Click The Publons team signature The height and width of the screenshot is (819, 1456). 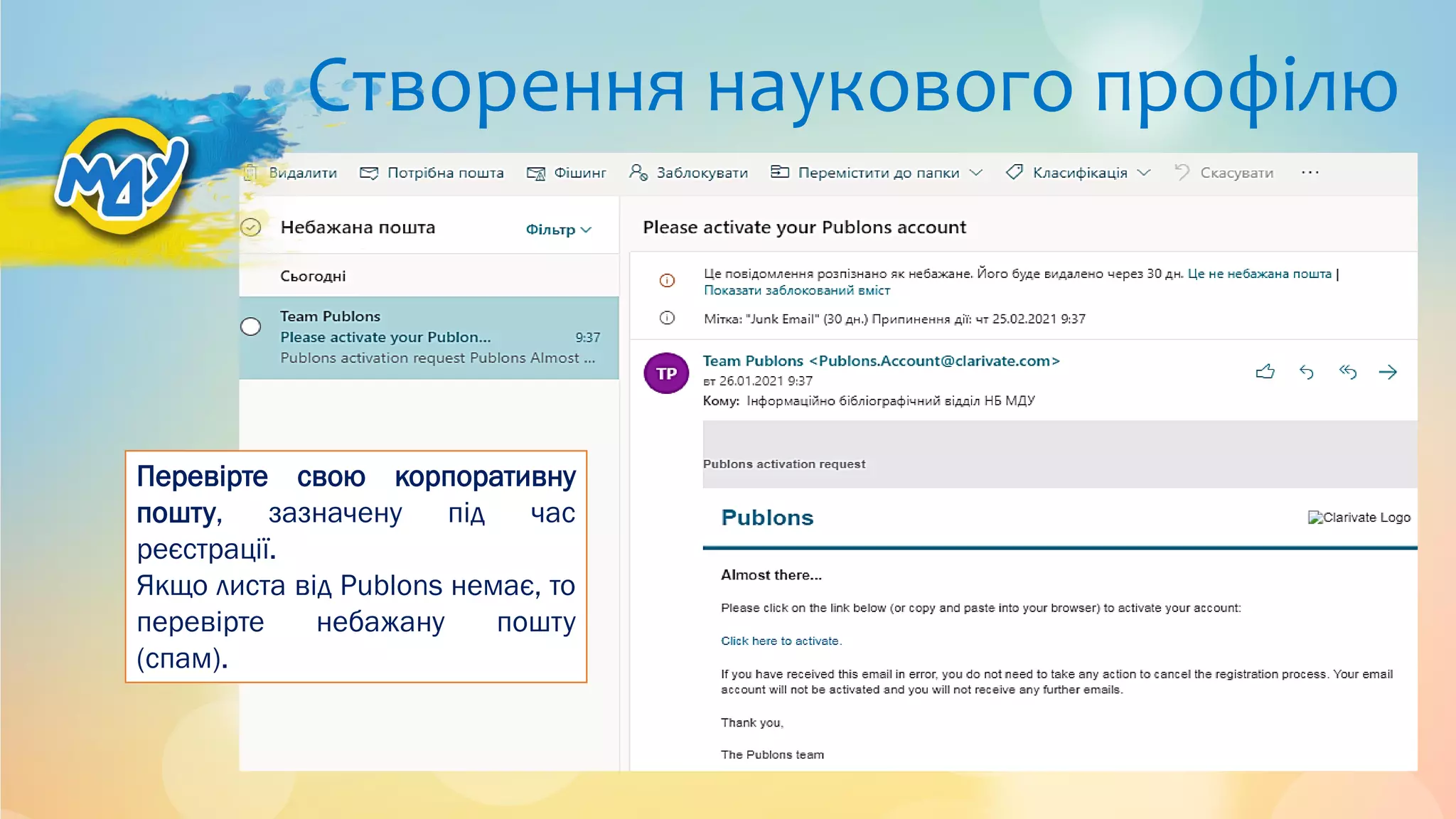click(x=773, y=755)
